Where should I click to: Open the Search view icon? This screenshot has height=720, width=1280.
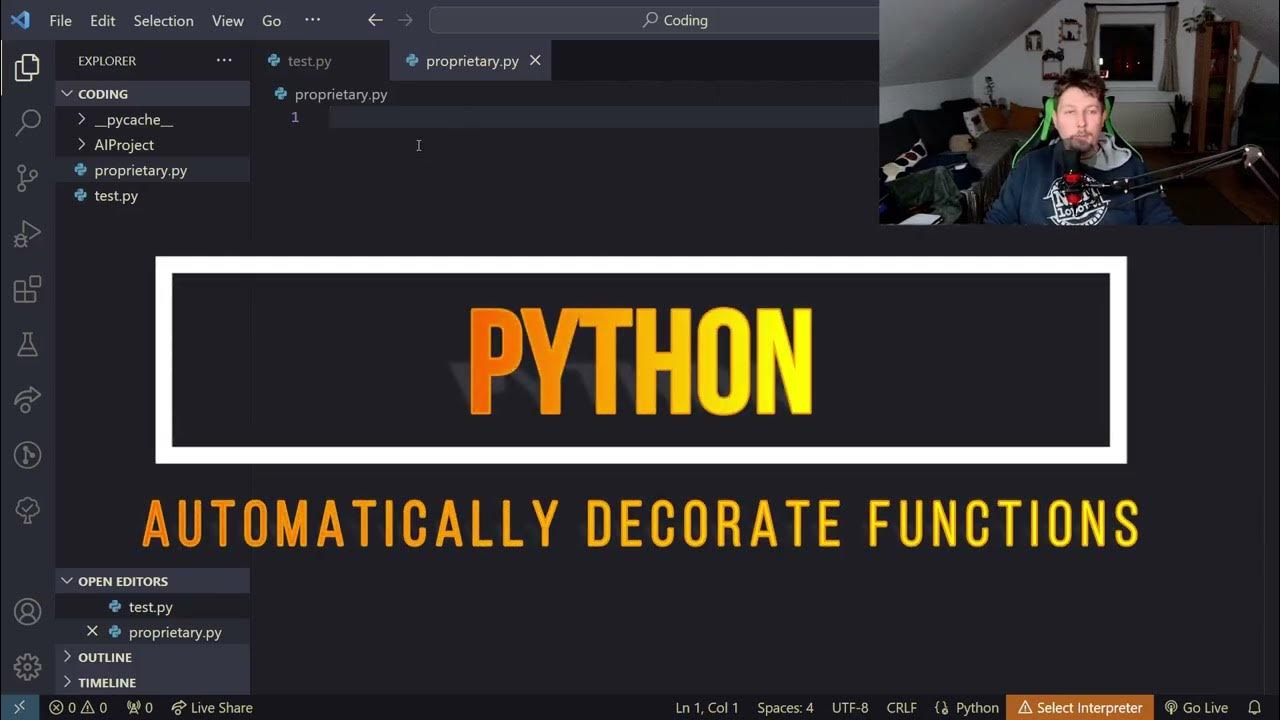(x=27, y=123)
